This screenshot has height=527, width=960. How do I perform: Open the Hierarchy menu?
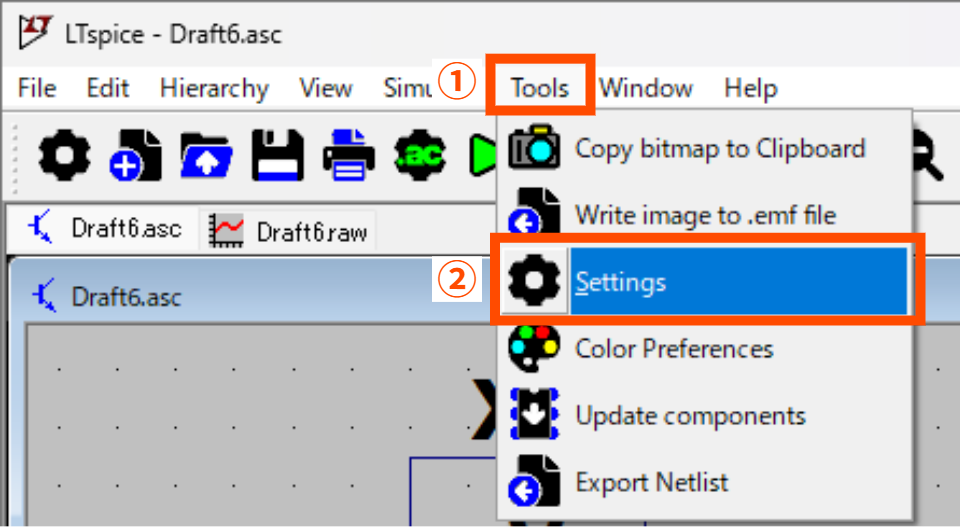[214, 88]
